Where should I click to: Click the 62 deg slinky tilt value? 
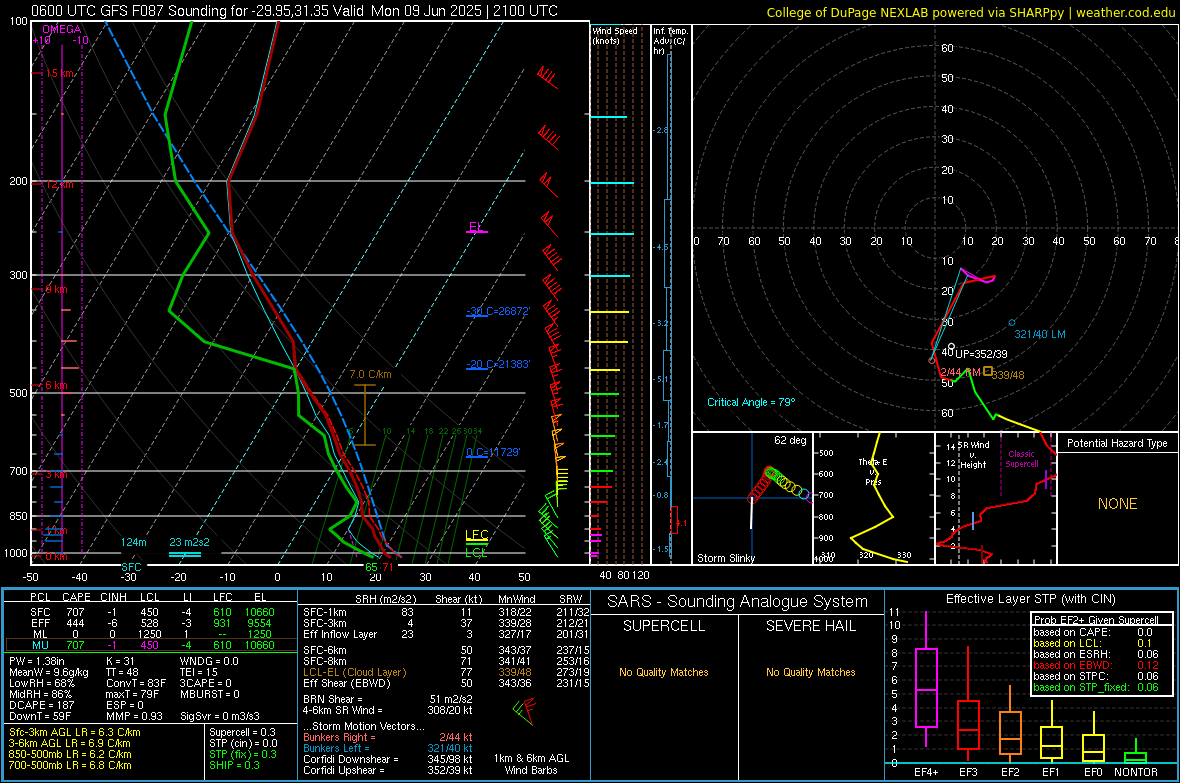790,440
